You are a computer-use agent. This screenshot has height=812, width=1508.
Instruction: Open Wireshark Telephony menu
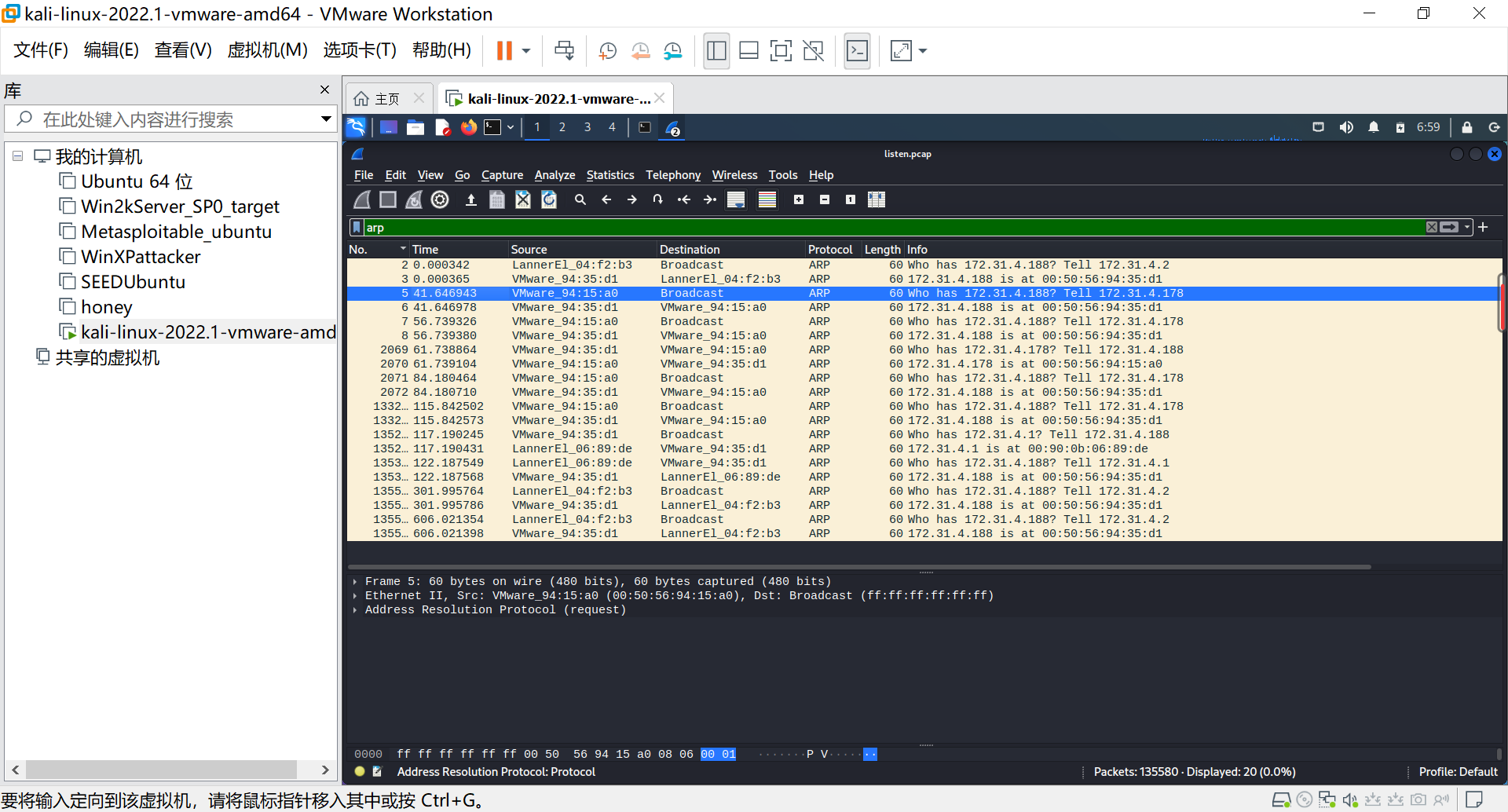[673, 175]
